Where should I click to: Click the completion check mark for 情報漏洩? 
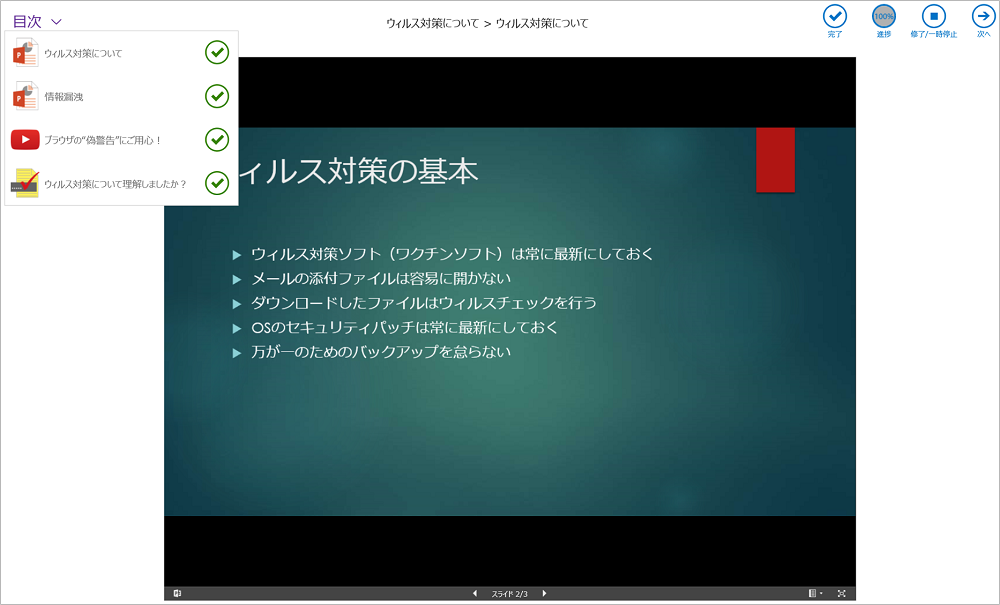[217, 96]
